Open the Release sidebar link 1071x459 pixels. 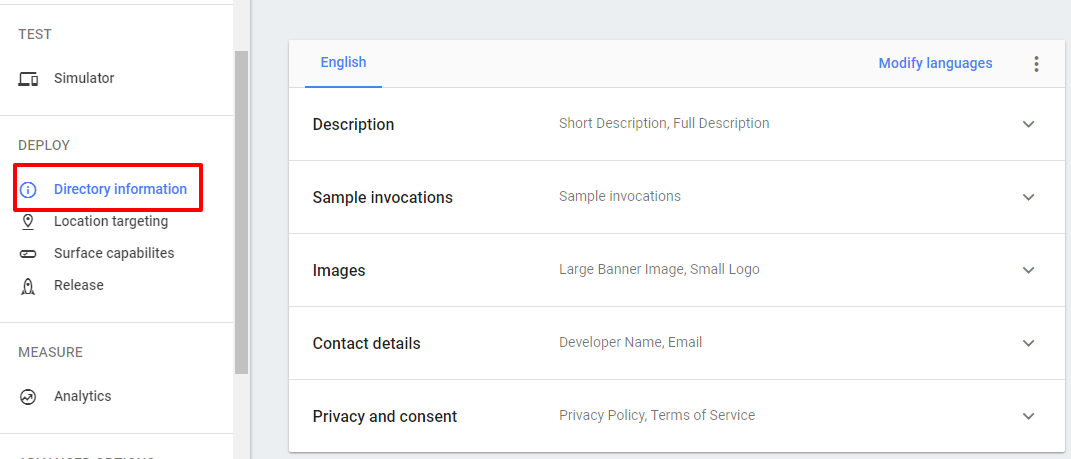[x=79, y=286]
